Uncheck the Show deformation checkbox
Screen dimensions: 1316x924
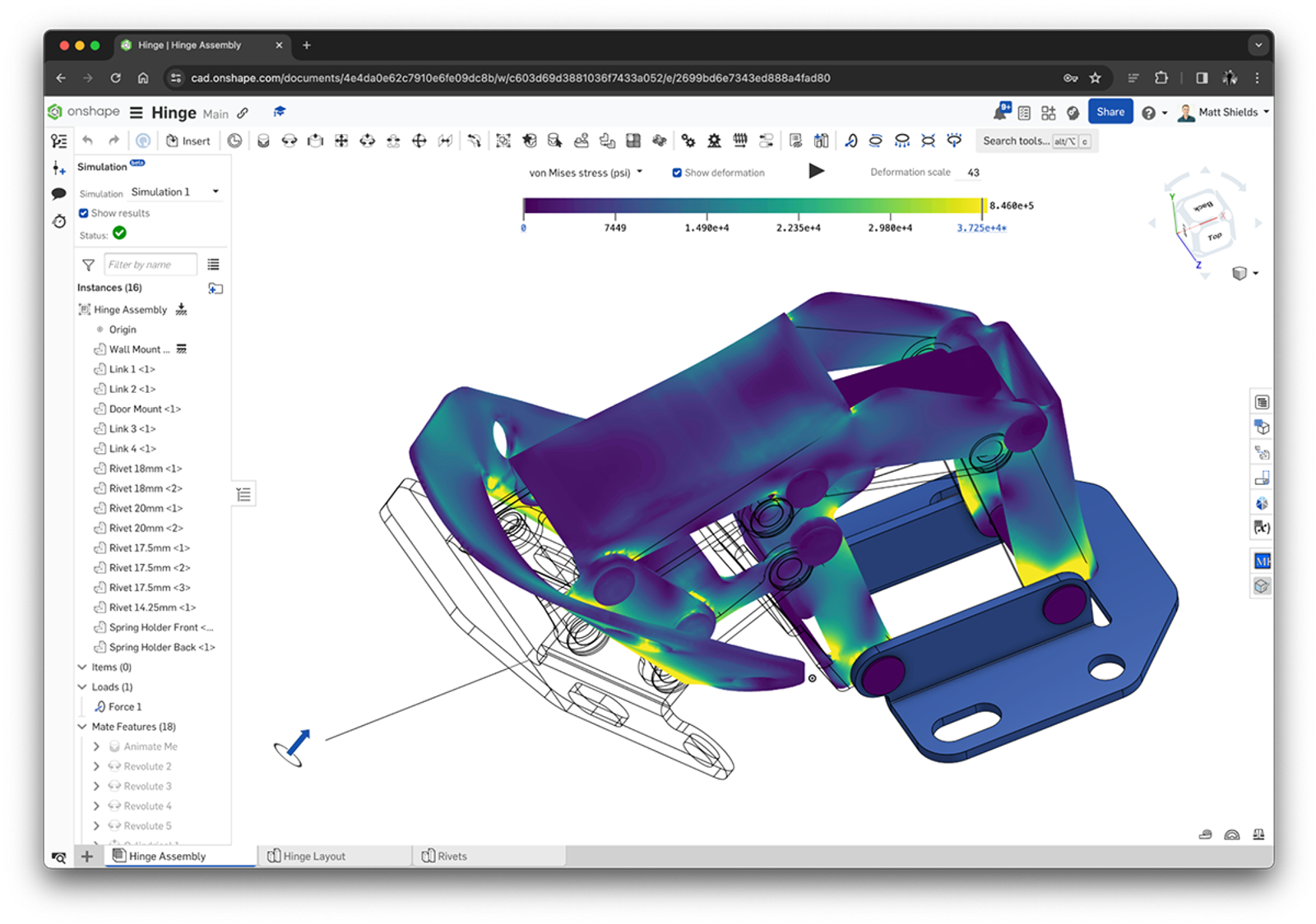click(677, 172)
